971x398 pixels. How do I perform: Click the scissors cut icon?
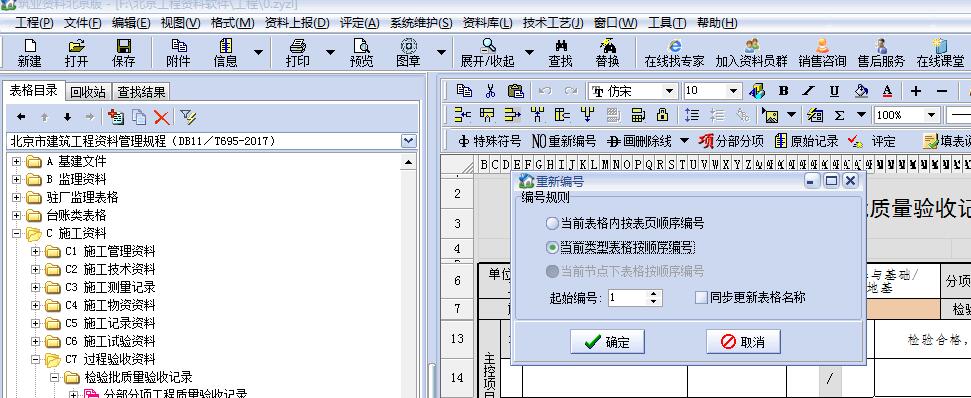click(490, 91)
